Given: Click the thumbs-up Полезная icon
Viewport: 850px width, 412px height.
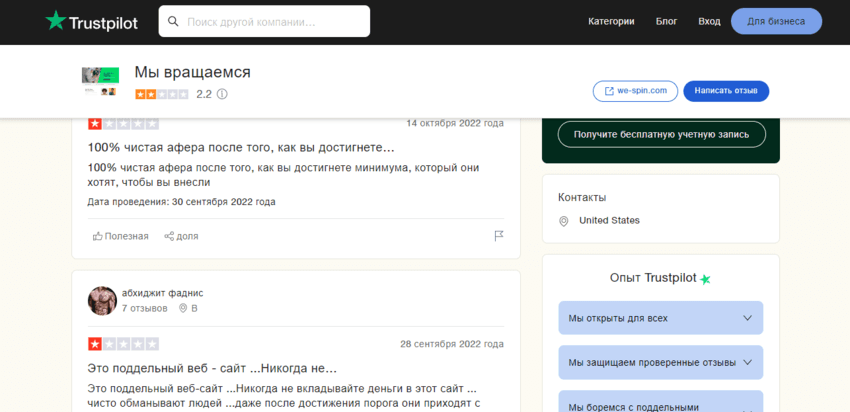Looking at the screenshot, I should [x=98, y=236].
